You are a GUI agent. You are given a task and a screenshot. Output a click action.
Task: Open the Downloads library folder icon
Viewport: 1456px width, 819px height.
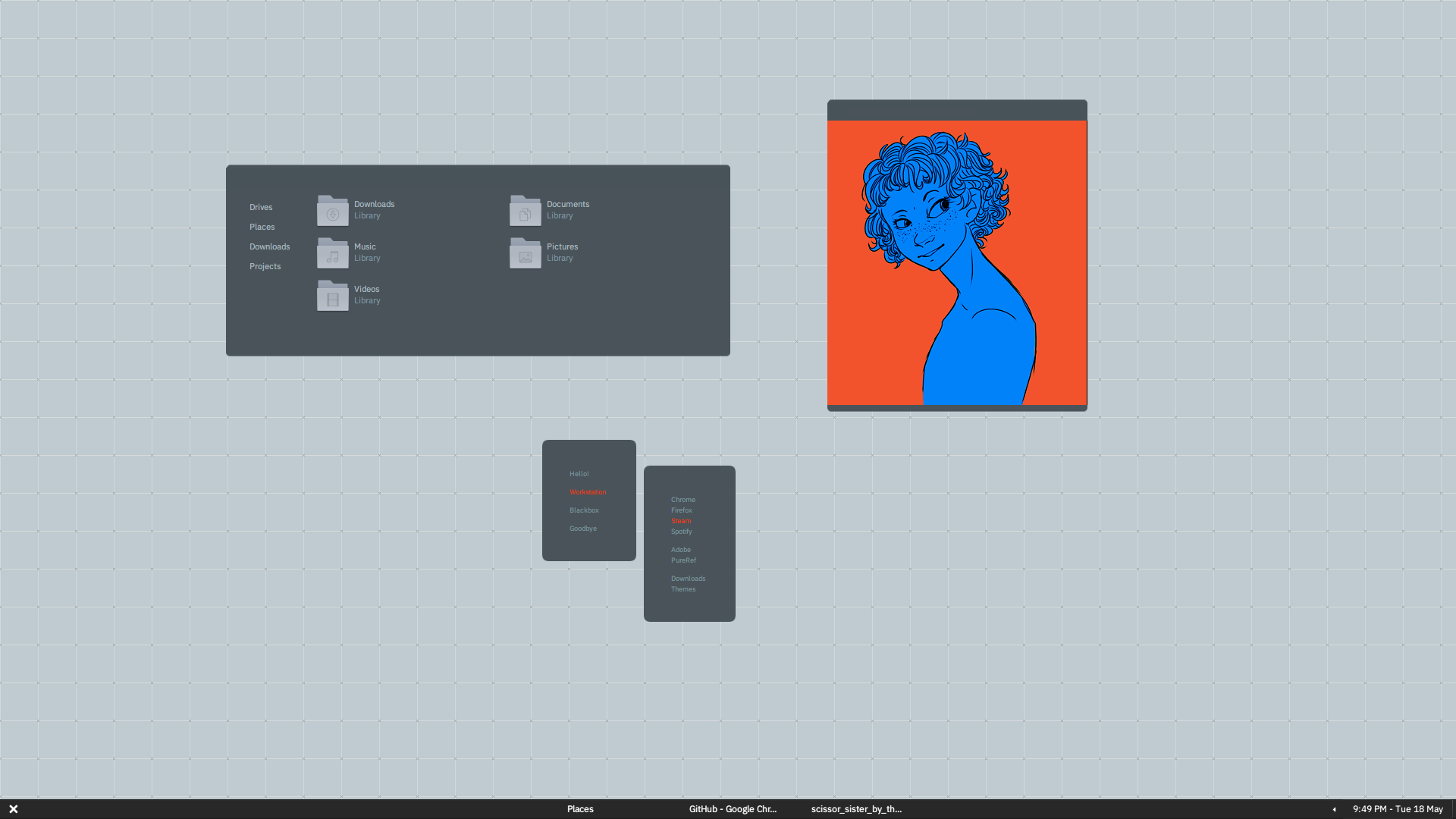(333, 210)
